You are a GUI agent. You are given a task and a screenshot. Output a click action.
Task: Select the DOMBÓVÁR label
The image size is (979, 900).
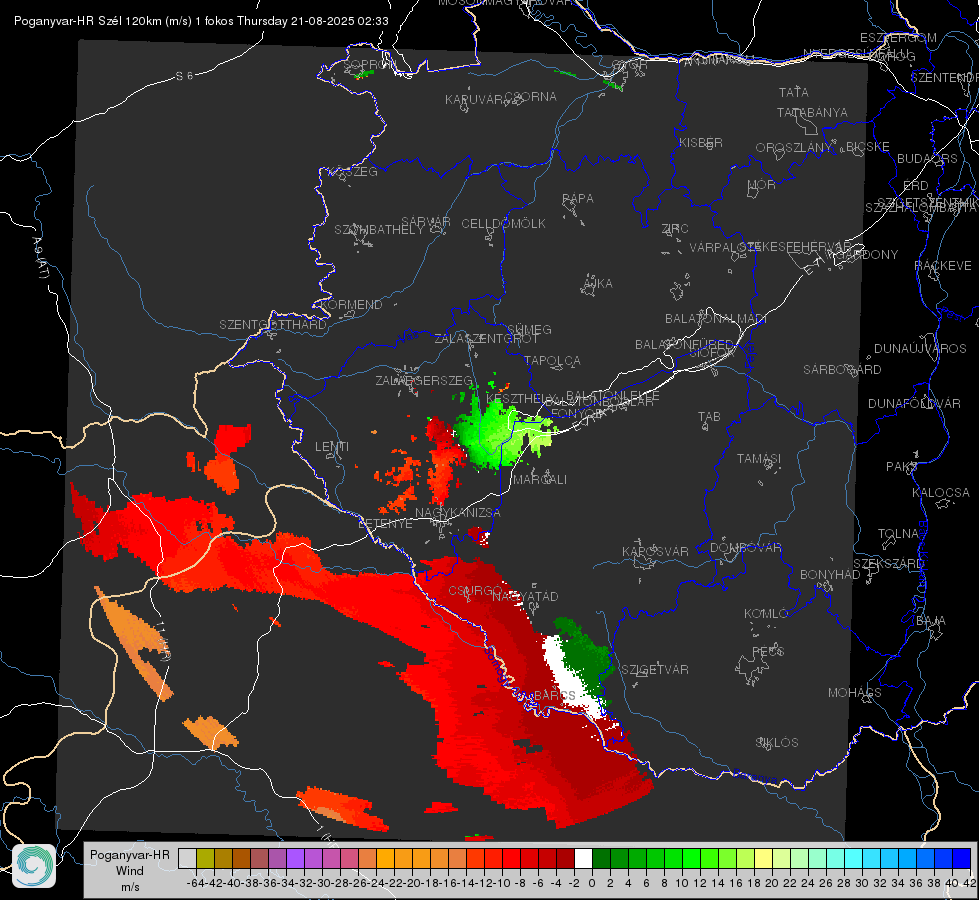point(745,548)
